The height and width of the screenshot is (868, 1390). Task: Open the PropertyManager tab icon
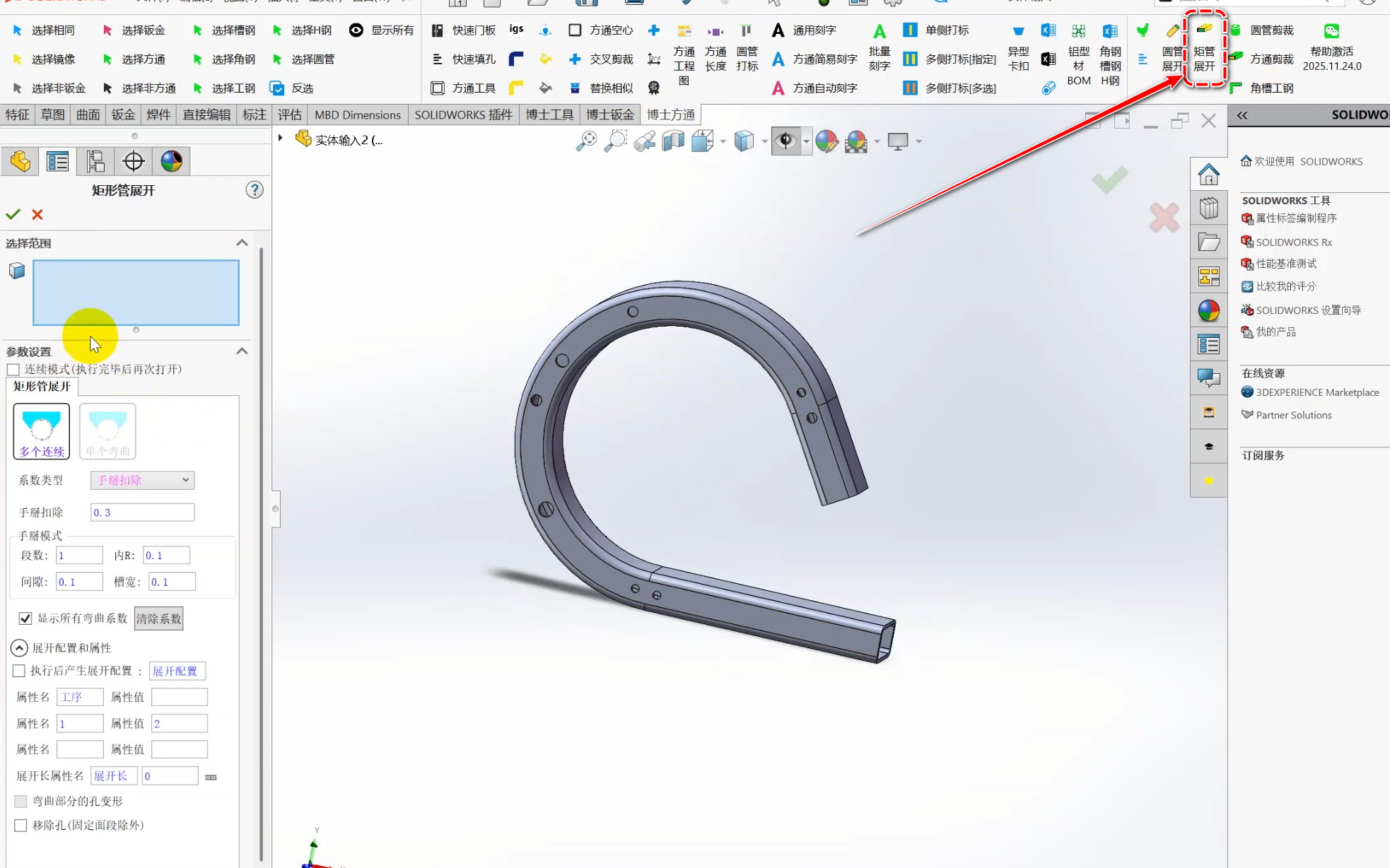coord(58,162)
